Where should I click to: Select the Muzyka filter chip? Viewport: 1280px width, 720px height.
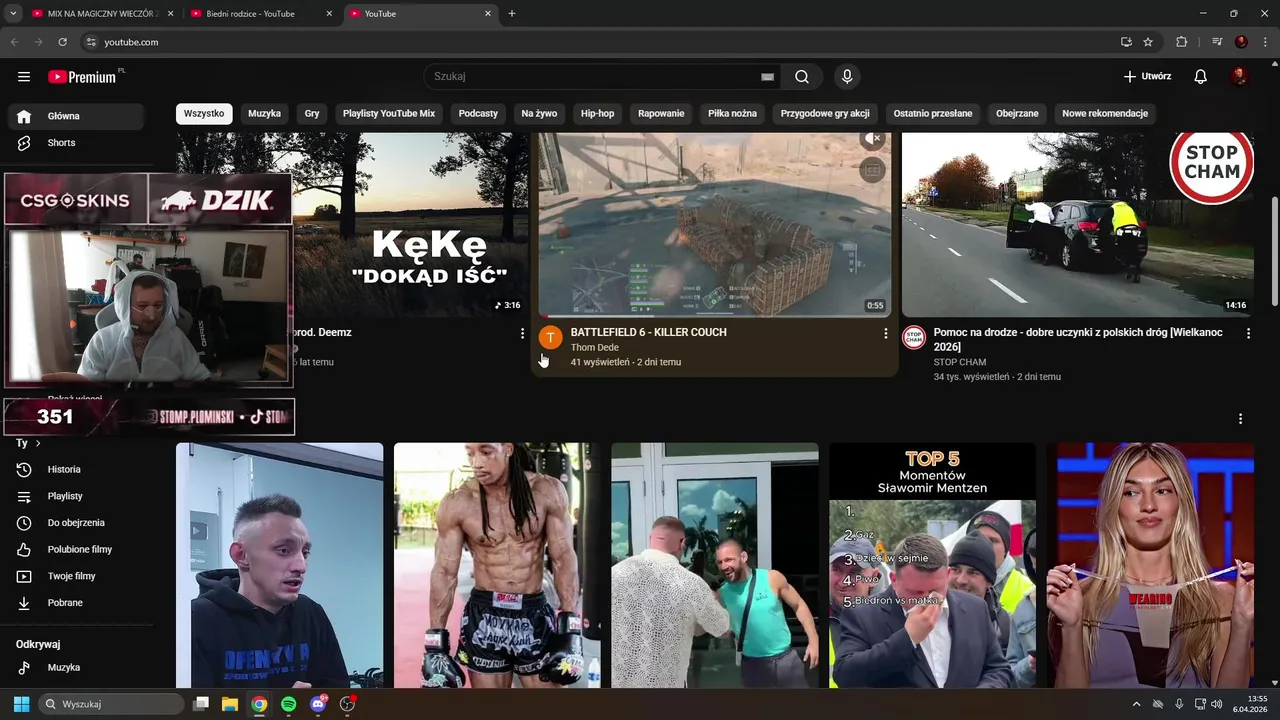tap(265, 114)
